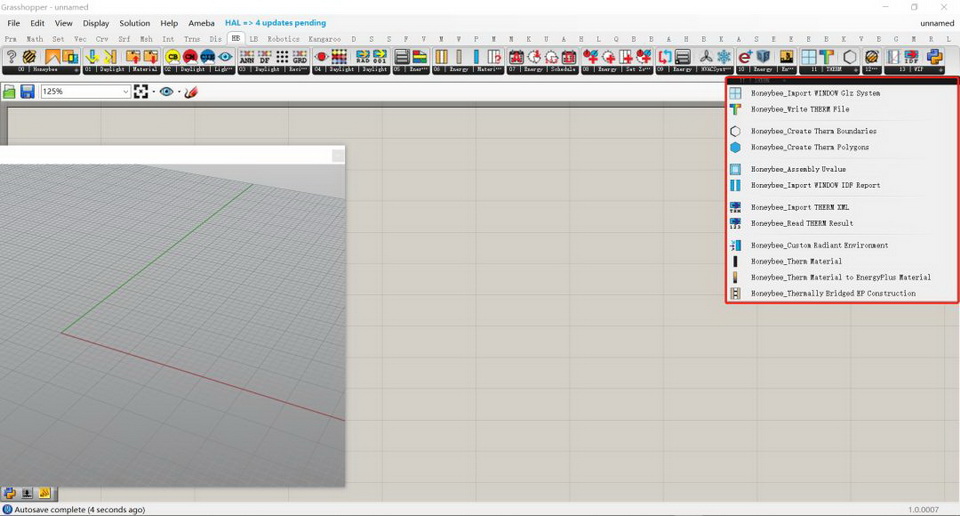
Task: Select Honeybee_Create Therm Polygons
Action: pyautogui.click(x=809, y=147)
